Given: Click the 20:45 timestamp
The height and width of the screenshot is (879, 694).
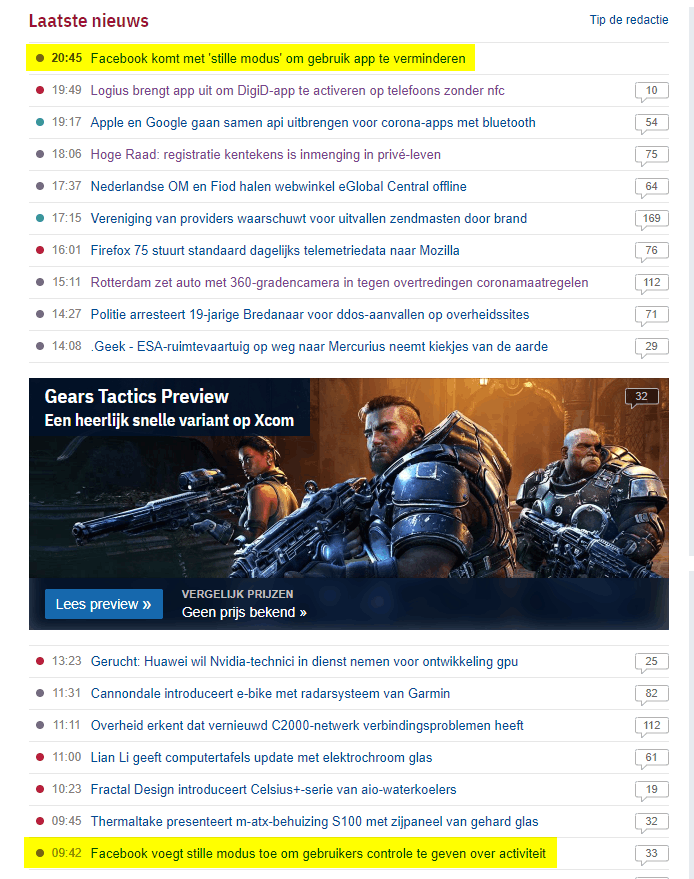Looking at the screenshot, I should coord(67,58).
